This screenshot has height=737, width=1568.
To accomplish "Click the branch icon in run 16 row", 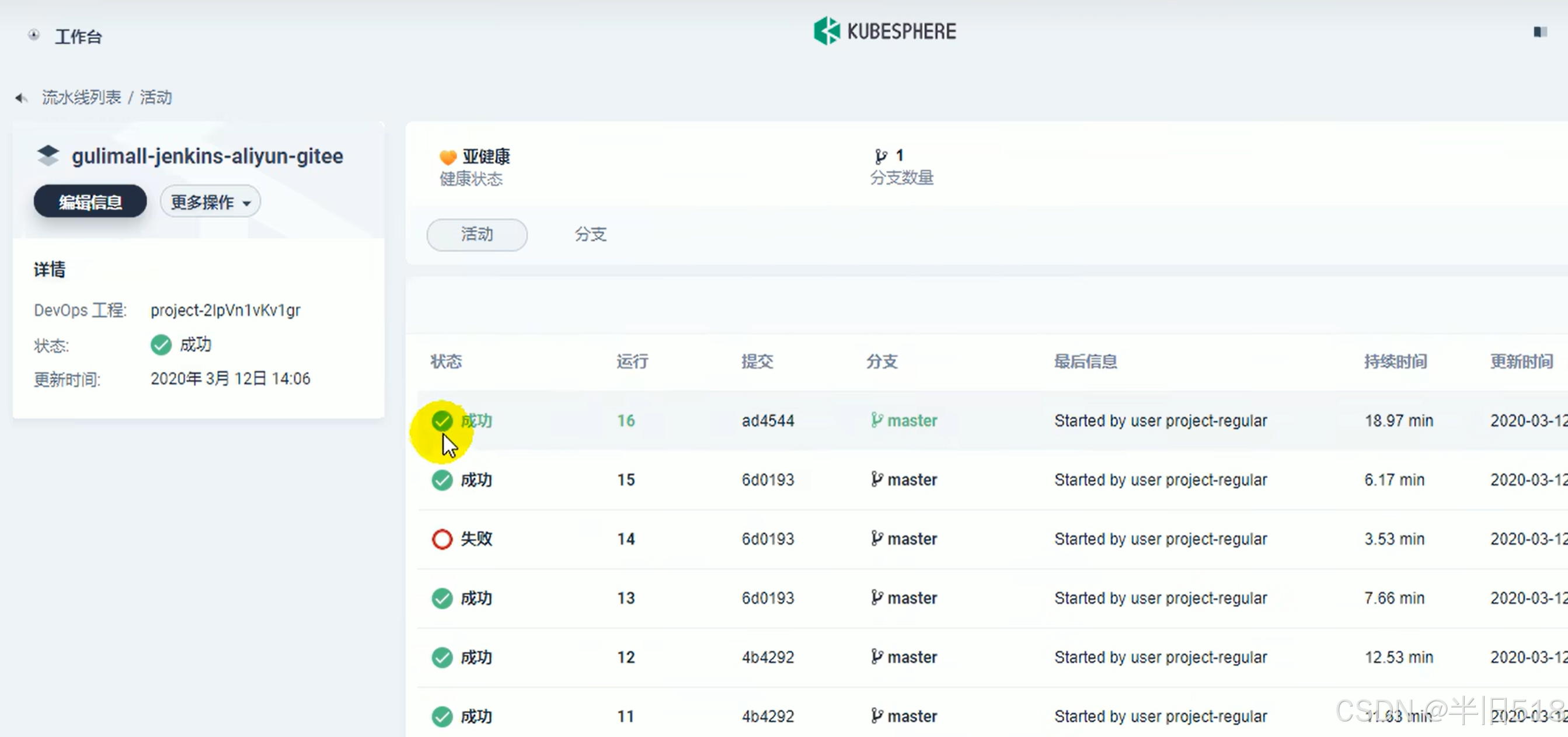I will 877,420.
